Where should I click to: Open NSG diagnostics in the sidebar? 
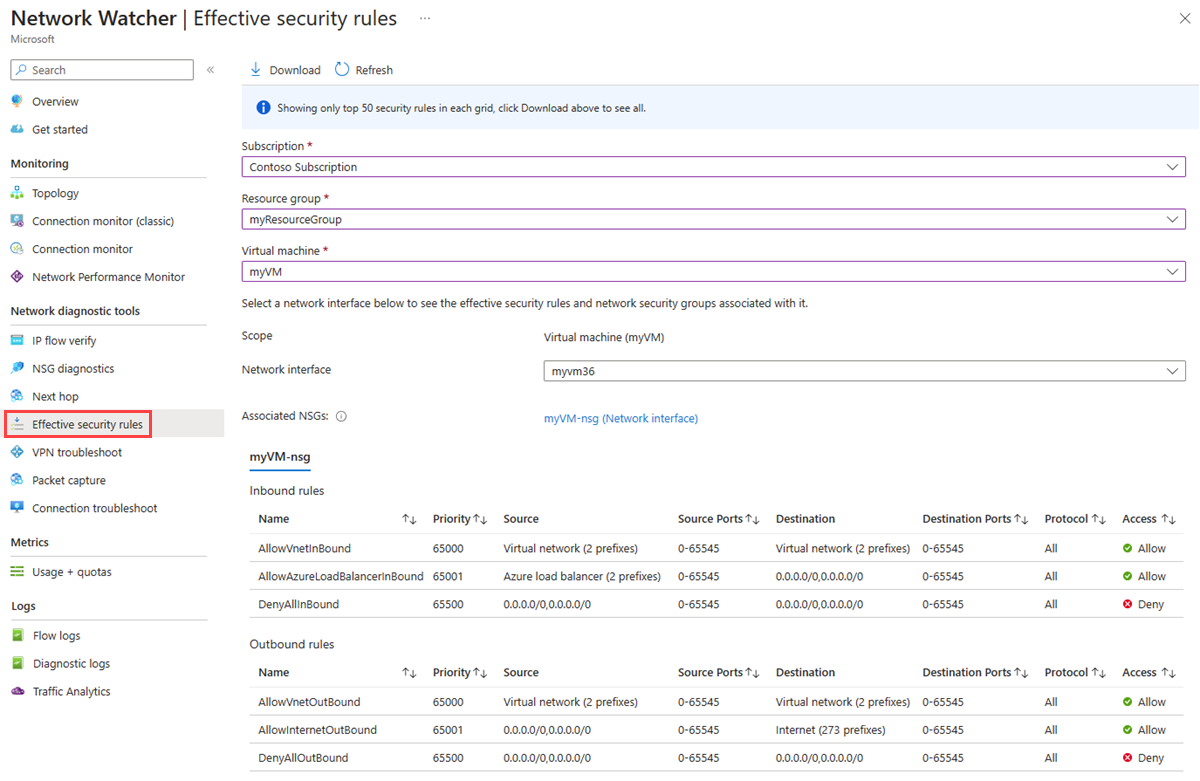pos(73,369)
